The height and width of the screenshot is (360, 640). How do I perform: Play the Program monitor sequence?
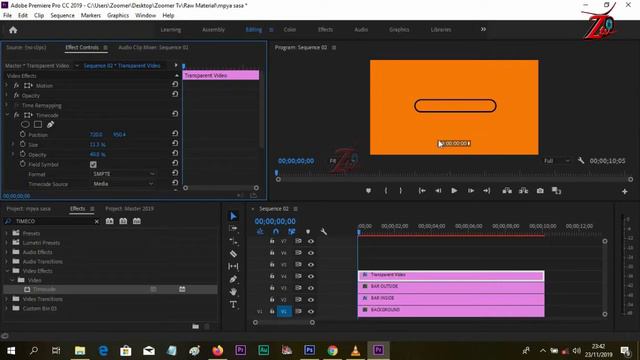click(454, 191)
